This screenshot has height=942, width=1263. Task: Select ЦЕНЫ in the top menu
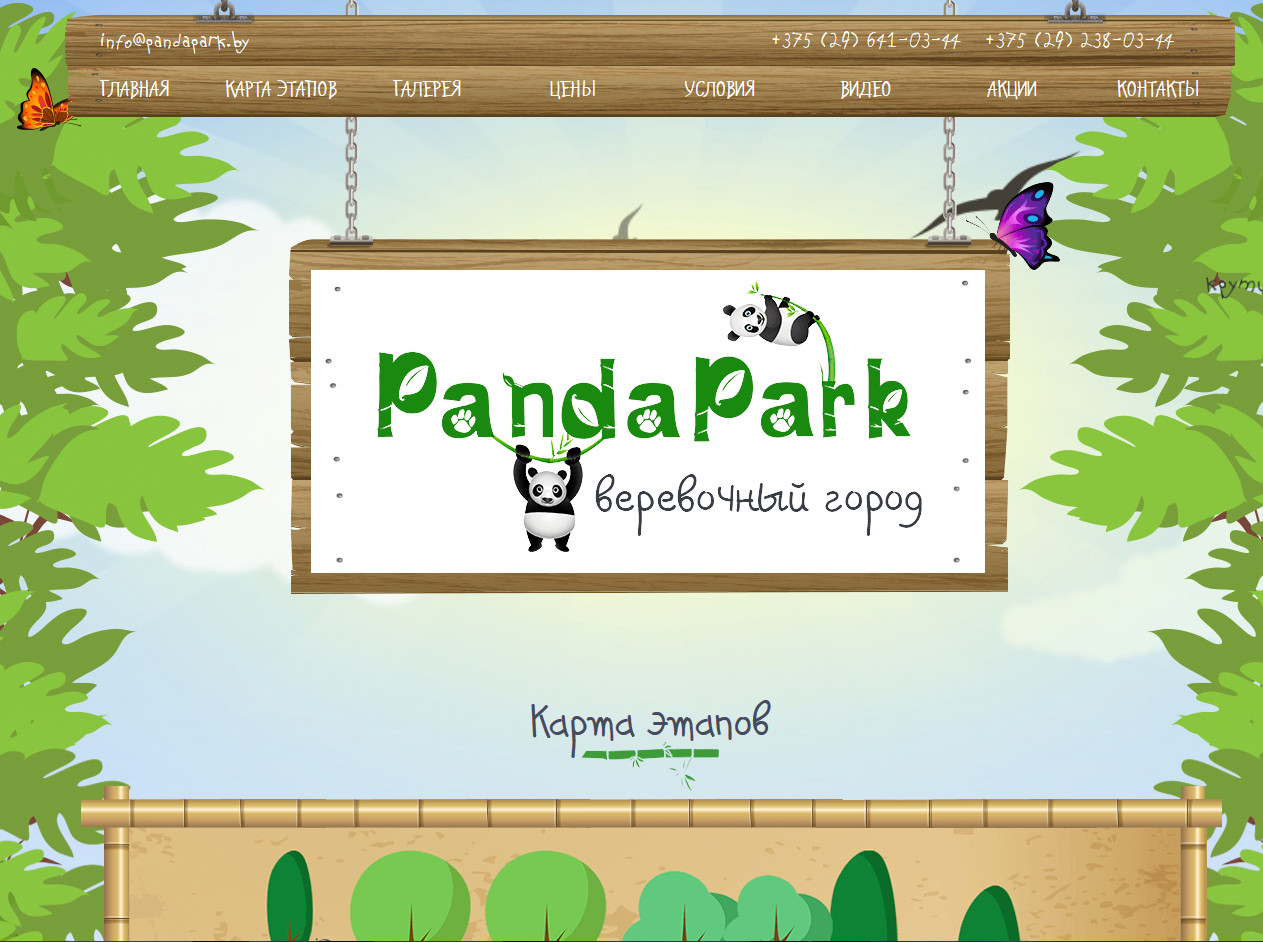[x=573, y=89]
